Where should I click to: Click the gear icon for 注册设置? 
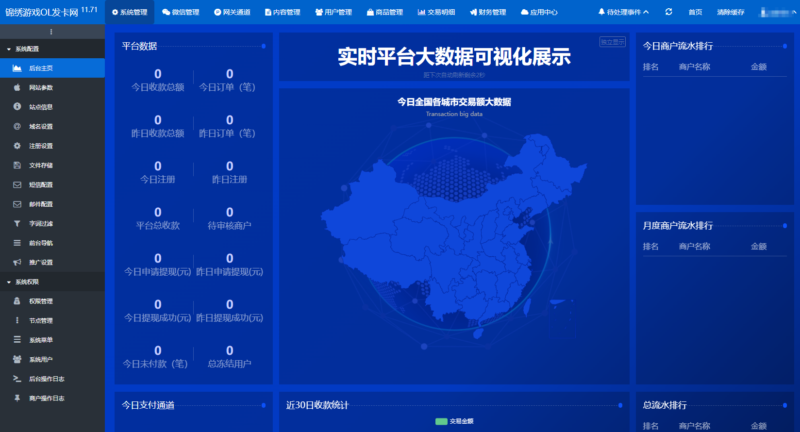[x=17, y=145]
